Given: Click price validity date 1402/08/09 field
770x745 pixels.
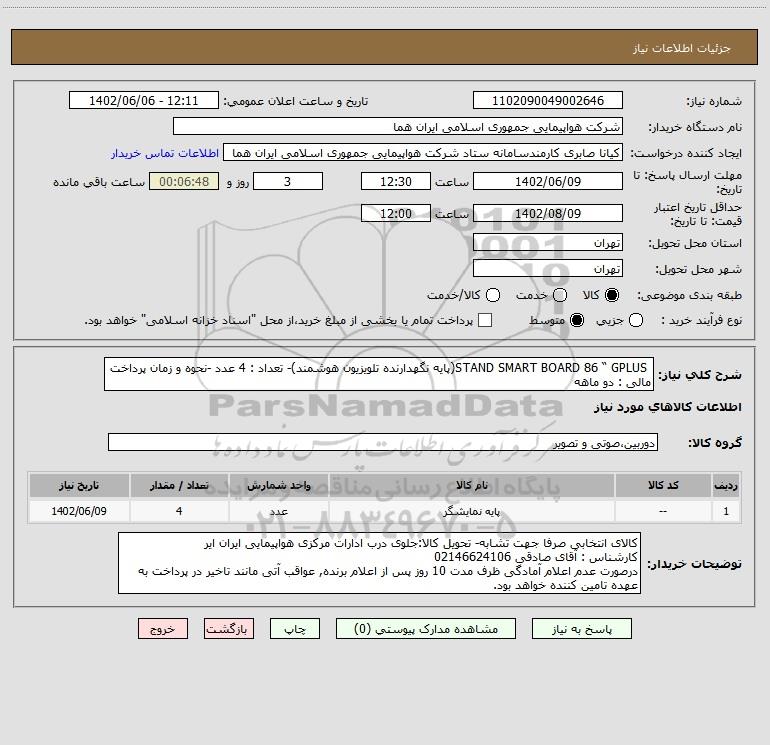Looking at the screenshot, I should 548,214.
